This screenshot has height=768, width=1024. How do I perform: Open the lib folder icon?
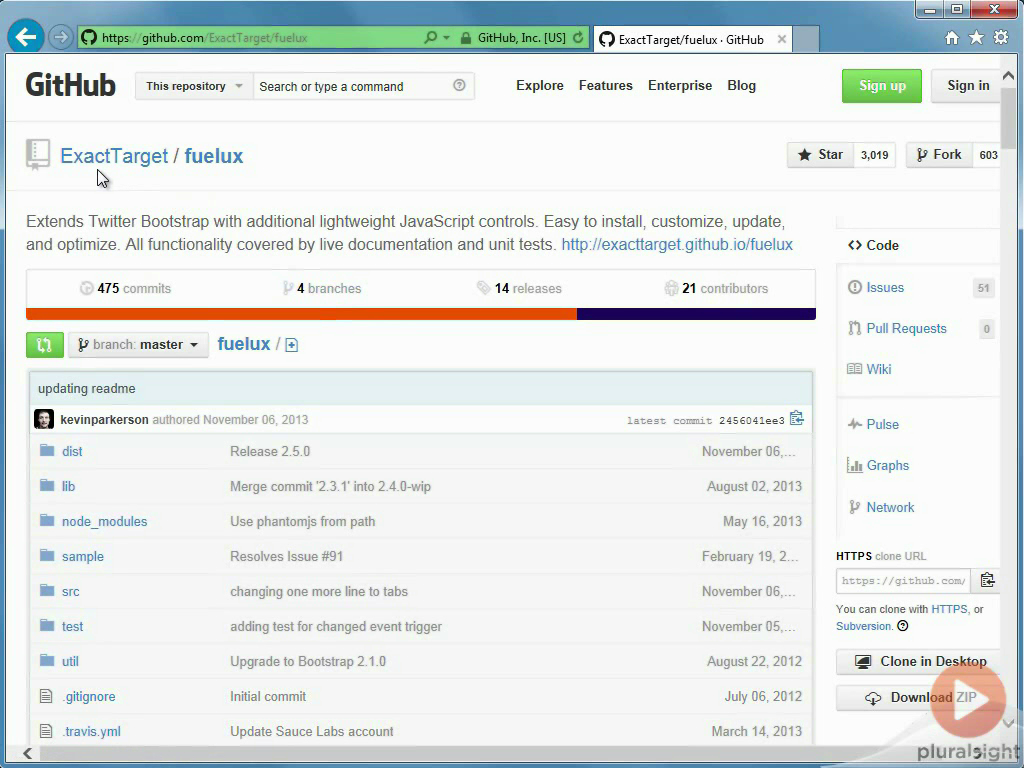point(47,485)
